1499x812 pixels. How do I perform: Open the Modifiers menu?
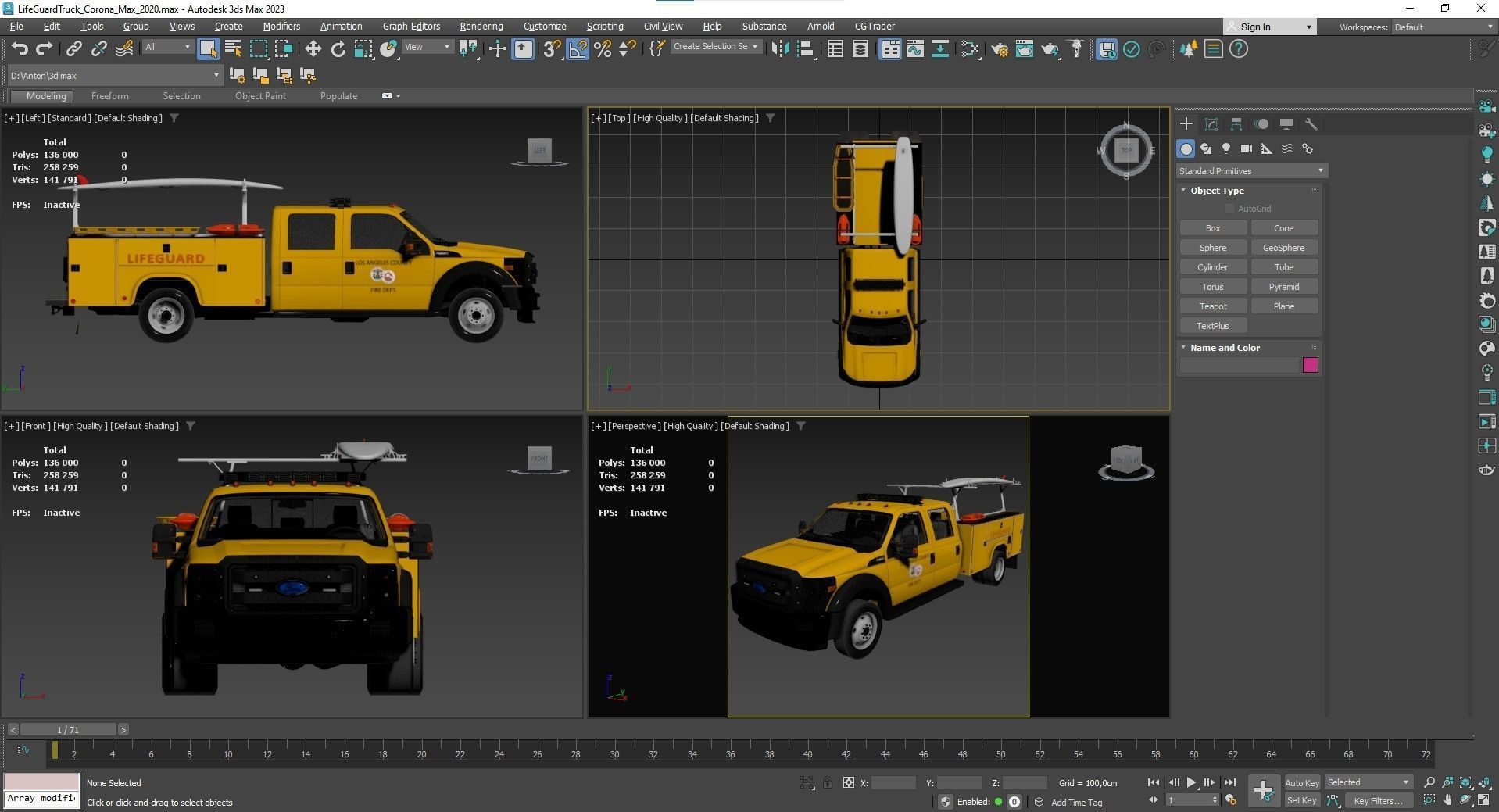click(281, 27)
